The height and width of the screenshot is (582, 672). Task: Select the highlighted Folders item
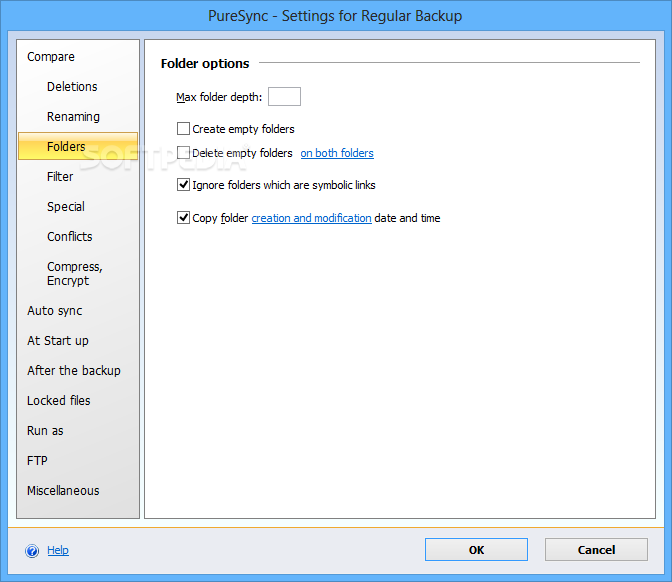[78, 146]
